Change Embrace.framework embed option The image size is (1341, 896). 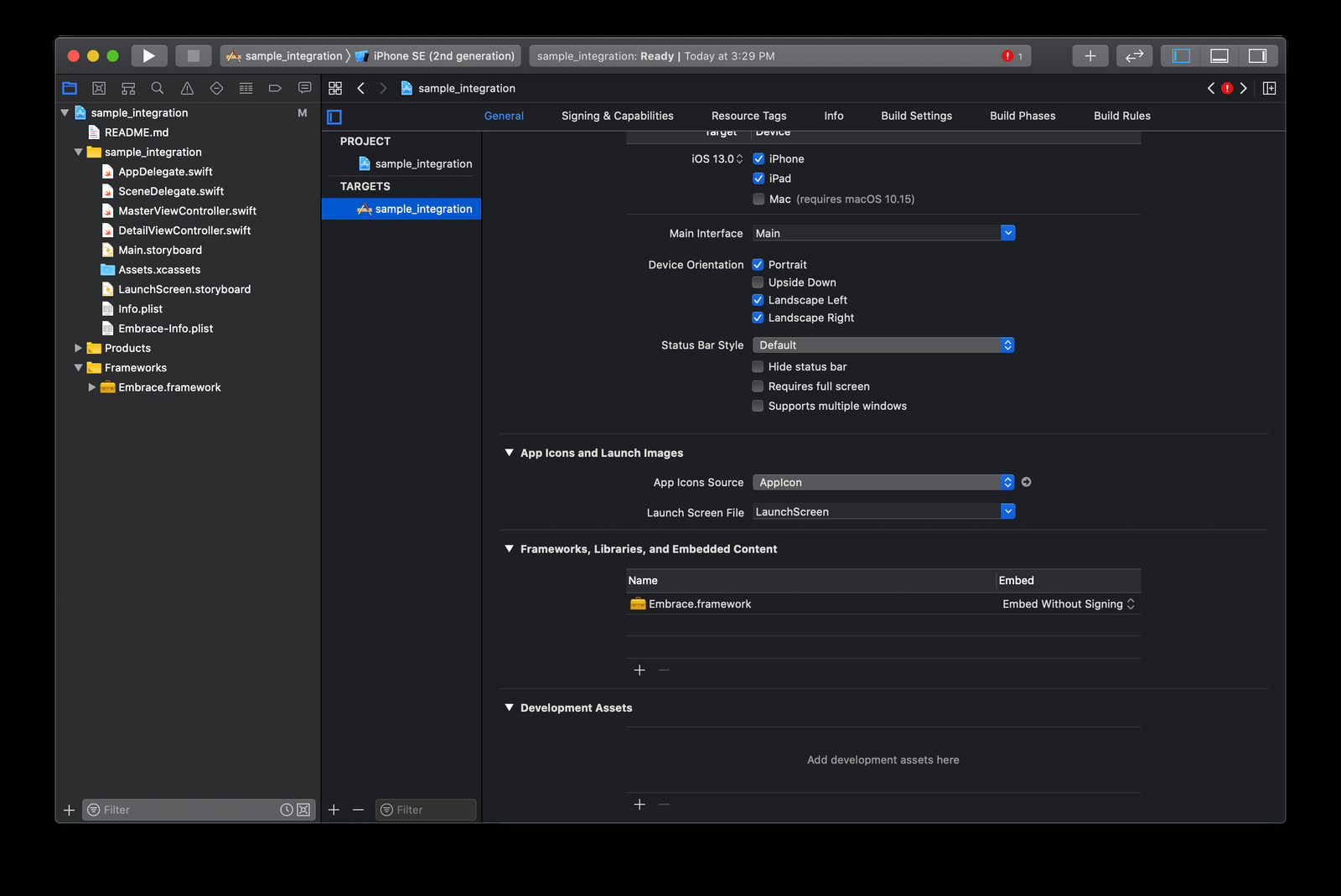tap(1069, 604)
